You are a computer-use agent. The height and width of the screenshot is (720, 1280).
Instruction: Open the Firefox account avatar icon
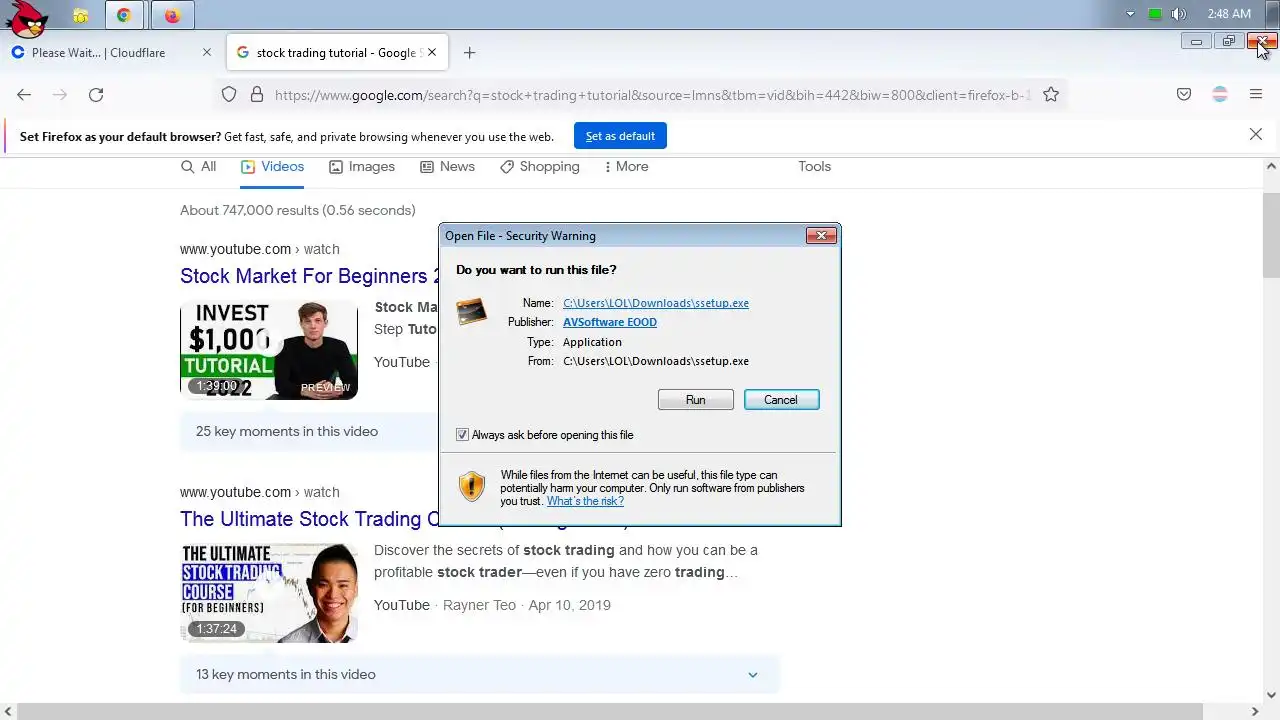(1220, 94)
